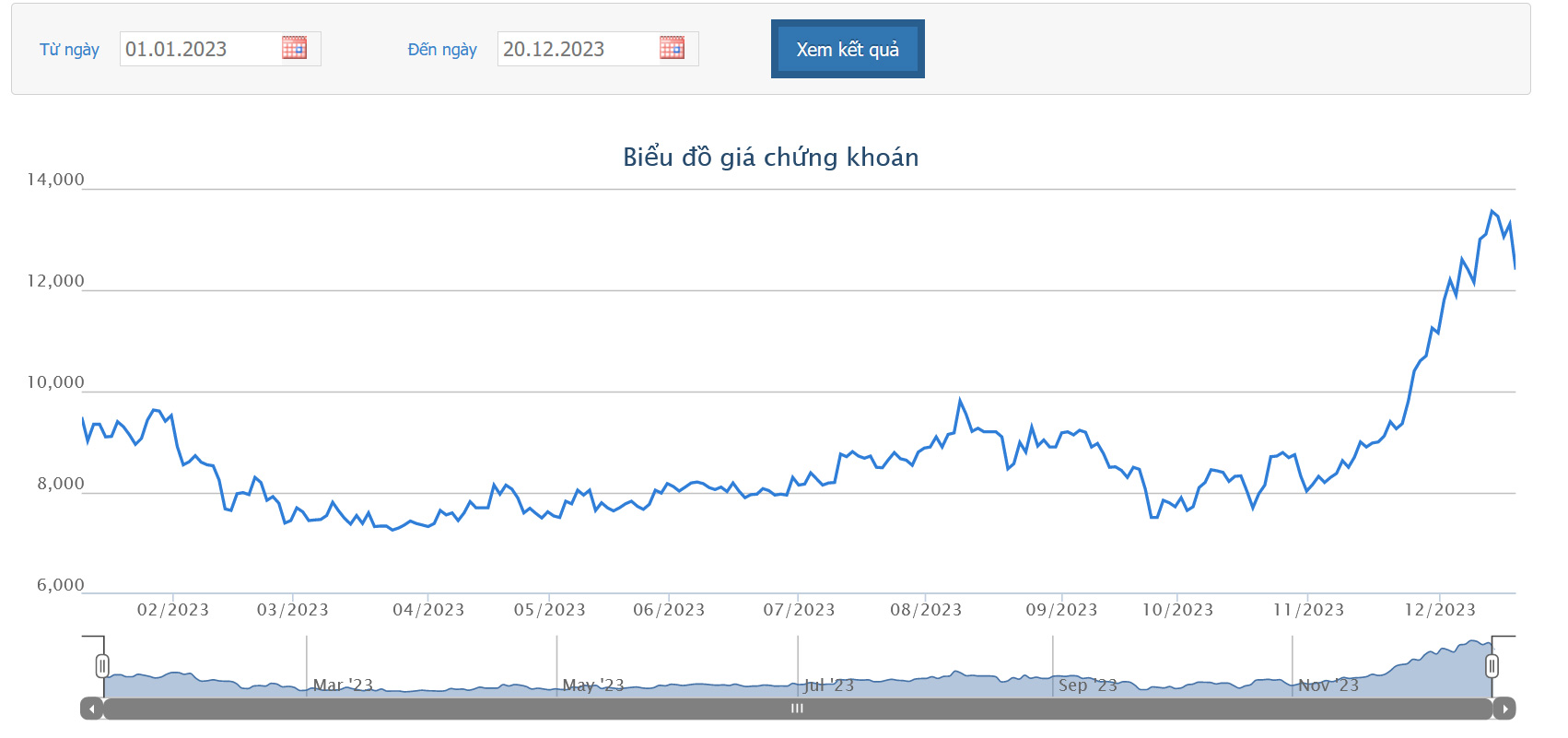Click the scrollbar left arrow below the chart
Screen dimensions: 1568x738
point(91,709)
